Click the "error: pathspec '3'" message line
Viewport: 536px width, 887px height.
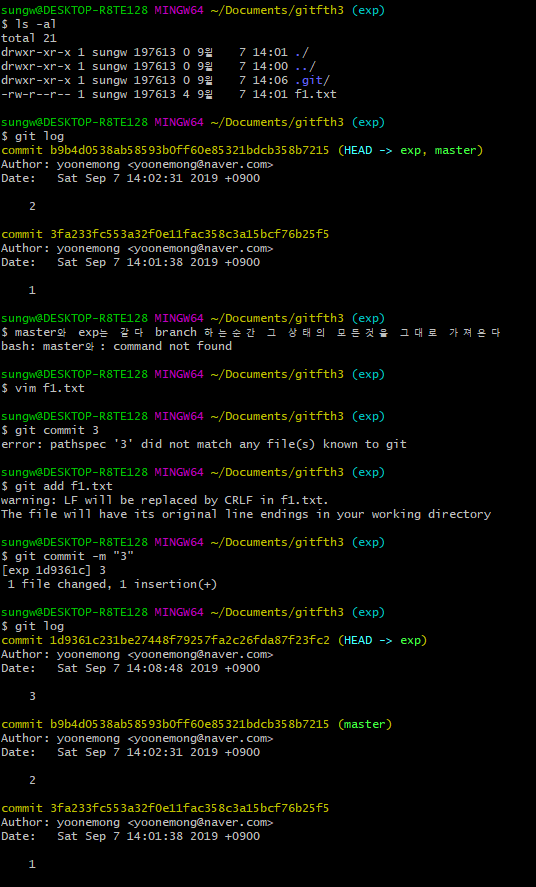tap(204, 444)
